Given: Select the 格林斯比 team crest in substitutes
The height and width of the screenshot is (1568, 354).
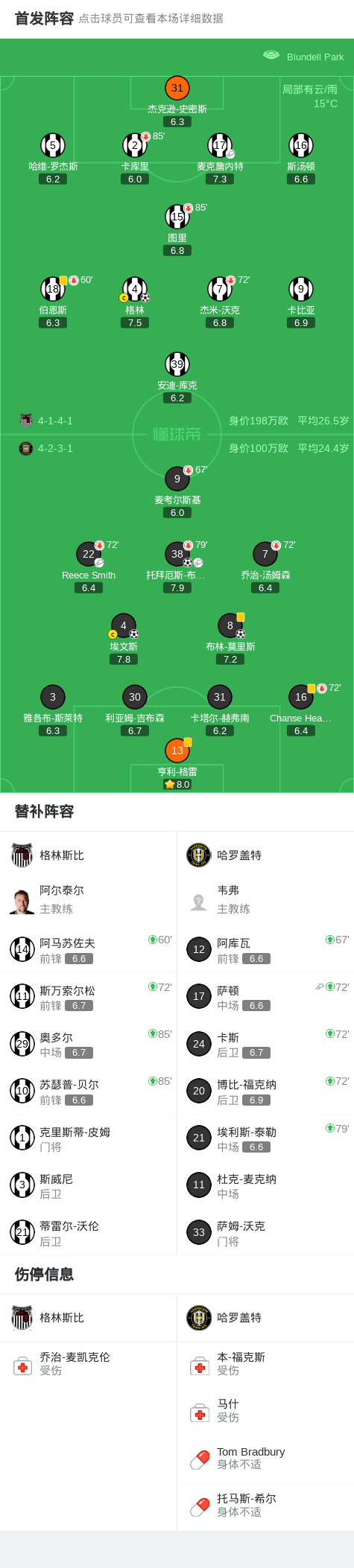Looking at the screenshot, I should (22, 855).
